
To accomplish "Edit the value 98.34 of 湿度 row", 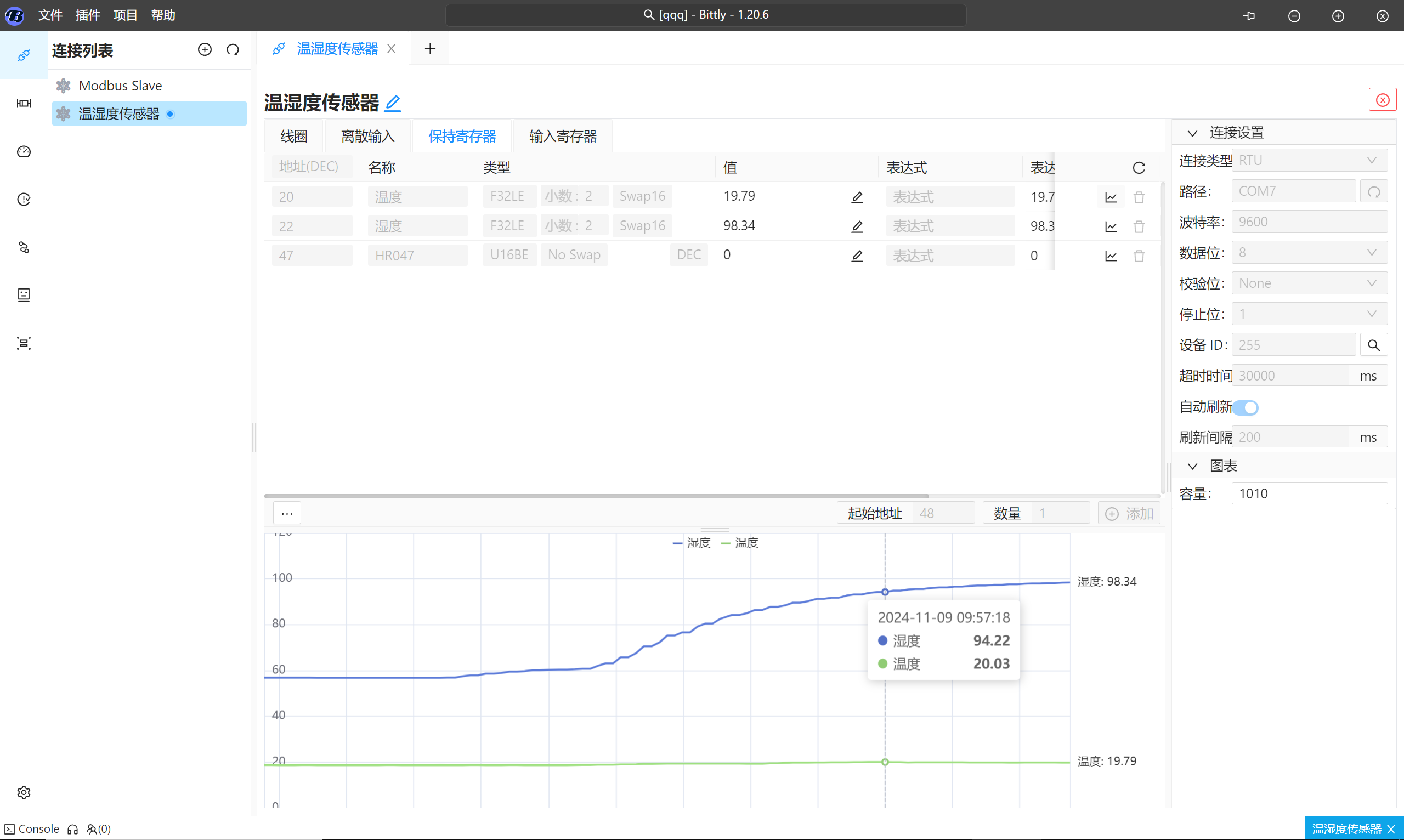I will tap(857, 226).
